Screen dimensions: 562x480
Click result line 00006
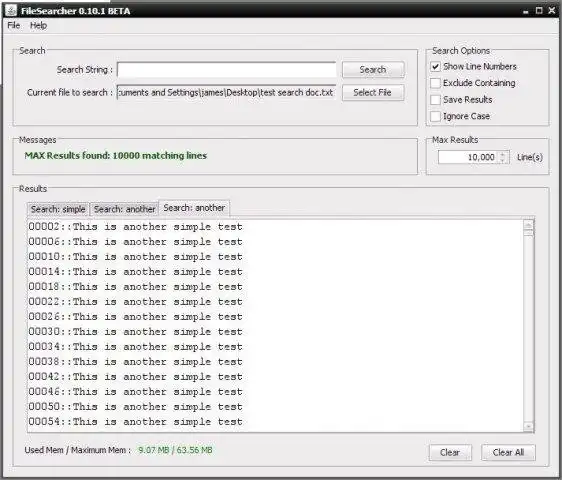(x=135, y=242)
